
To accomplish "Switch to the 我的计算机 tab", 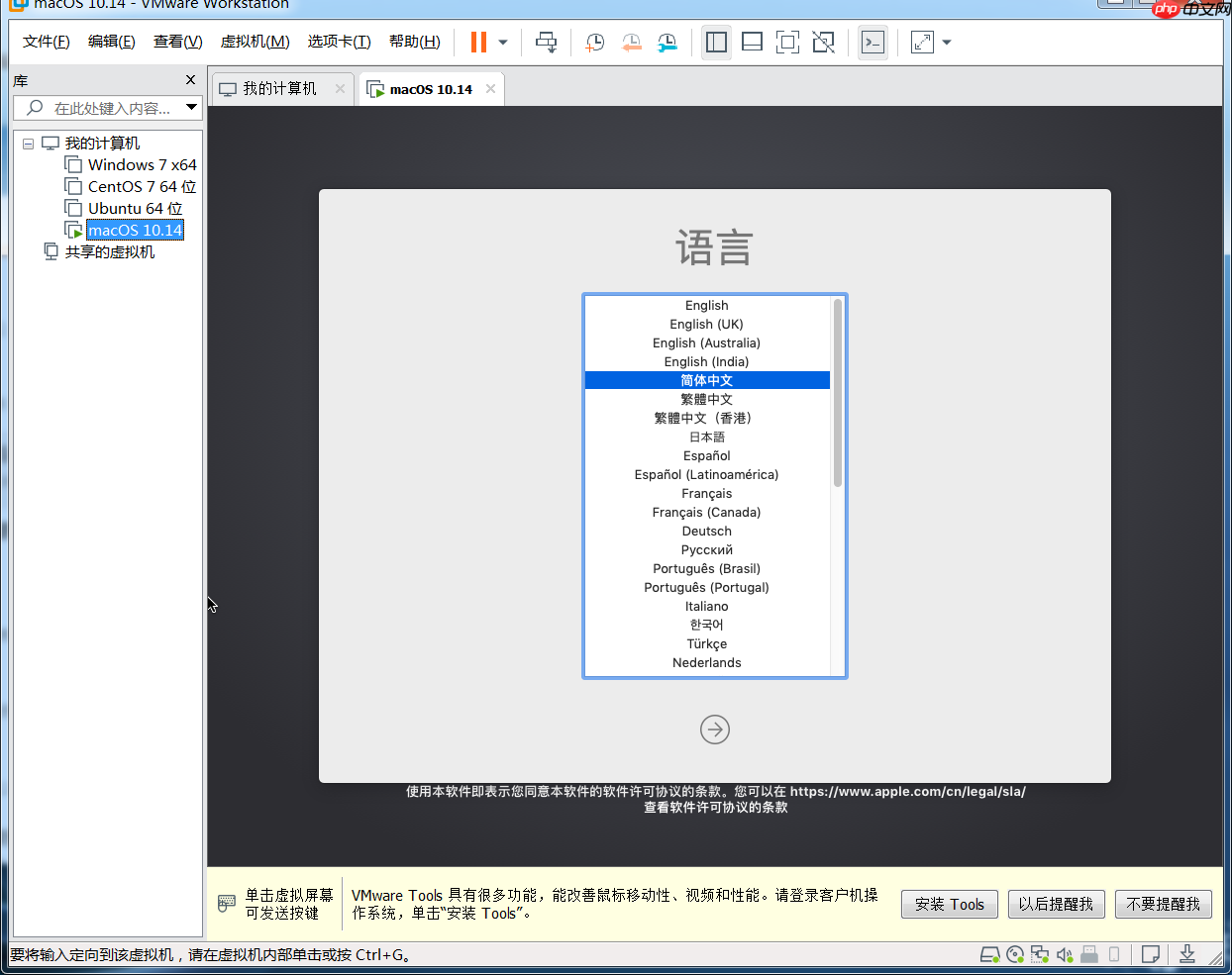I will (x=282, y=88).
